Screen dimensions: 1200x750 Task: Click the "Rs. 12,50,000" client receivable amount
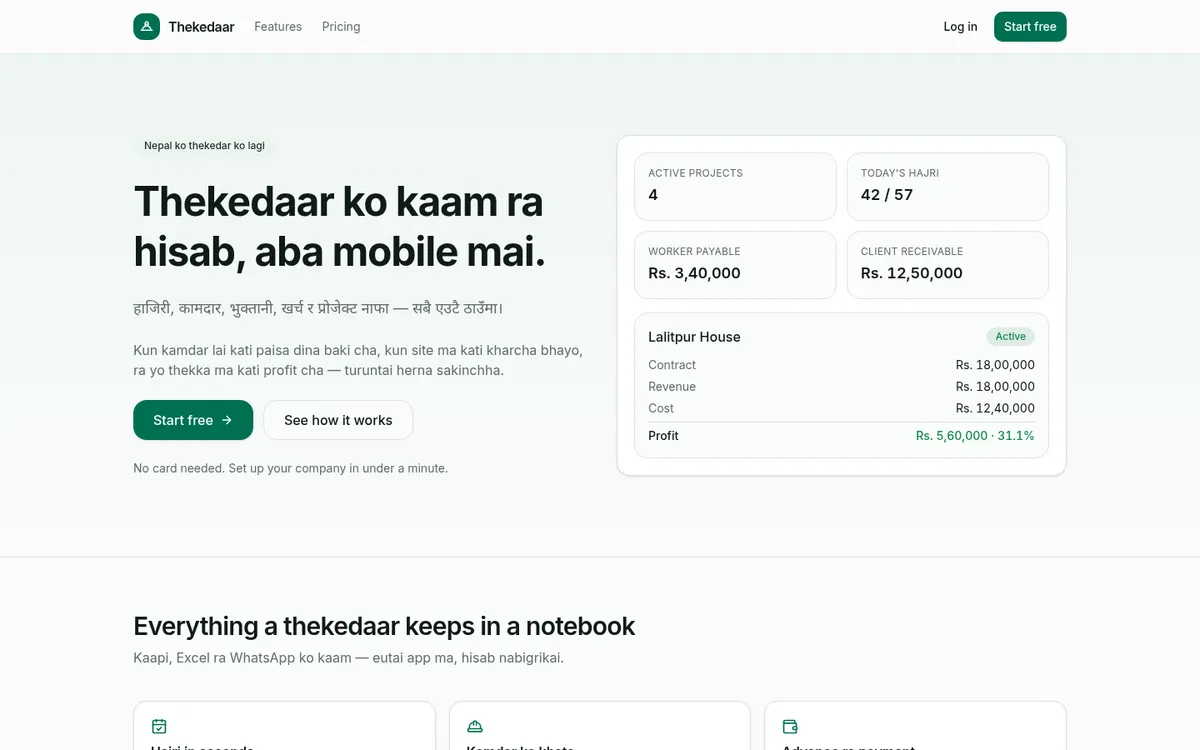point(912,273)
